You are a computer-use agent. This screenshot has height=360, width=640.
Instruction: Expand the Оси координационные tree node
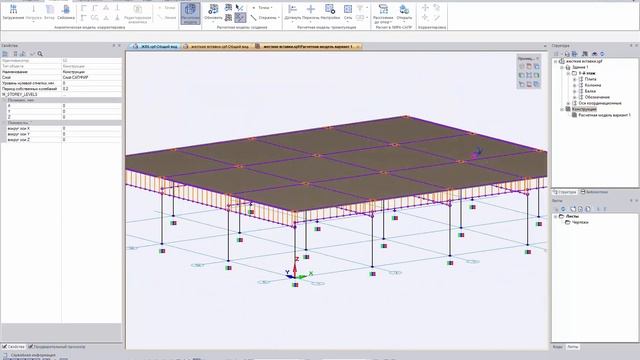[568, 103]
